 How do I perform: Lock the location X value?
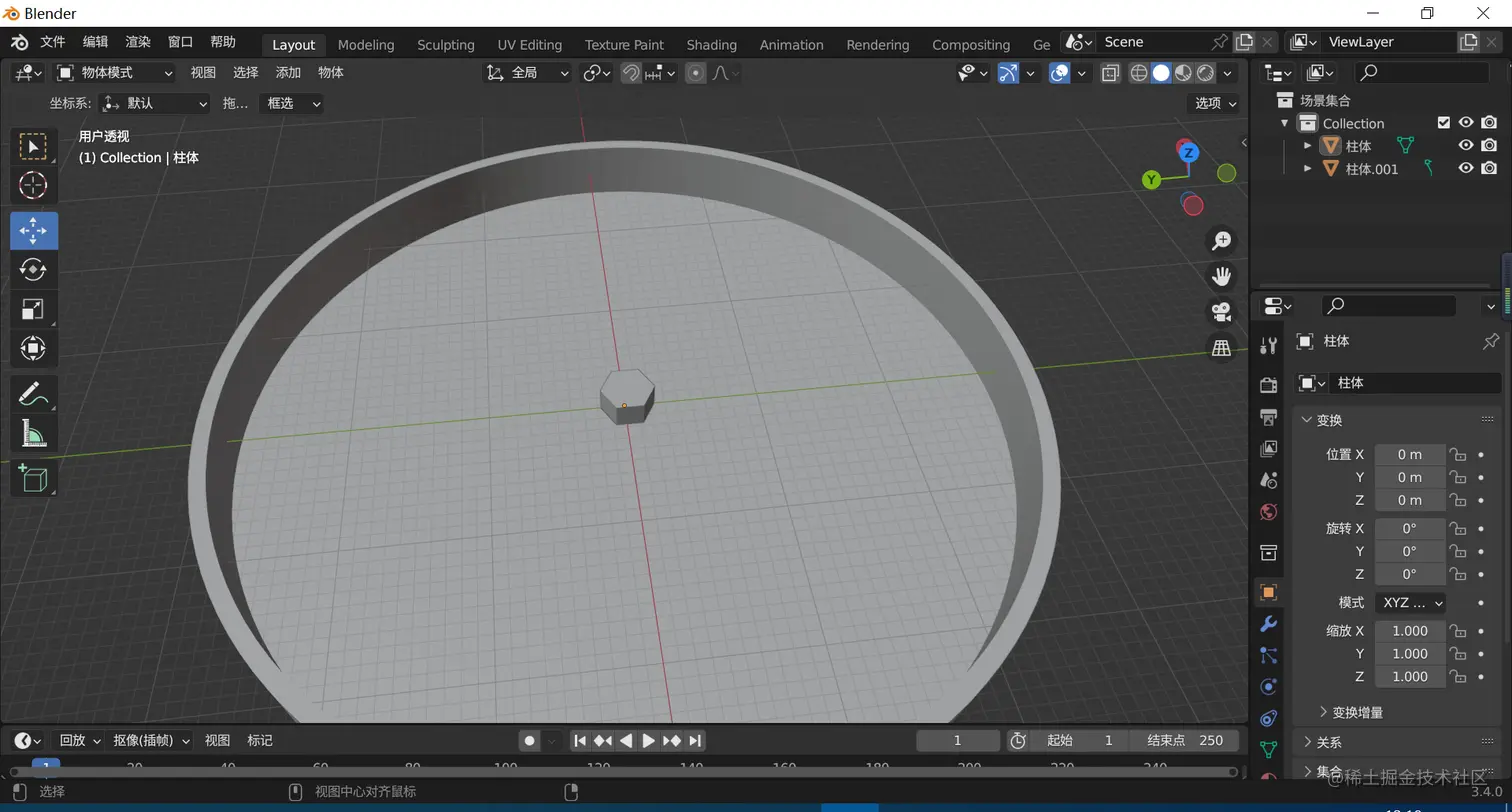(x=1458, y=455)
